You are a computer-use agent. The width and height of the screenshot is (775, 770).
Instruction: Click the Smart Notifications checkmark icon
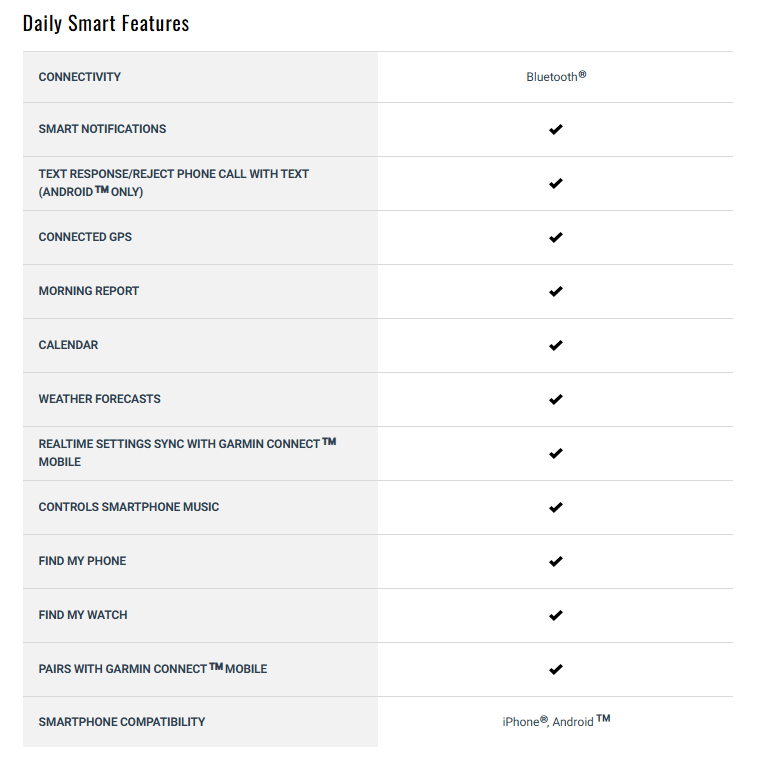pos(556,129)
